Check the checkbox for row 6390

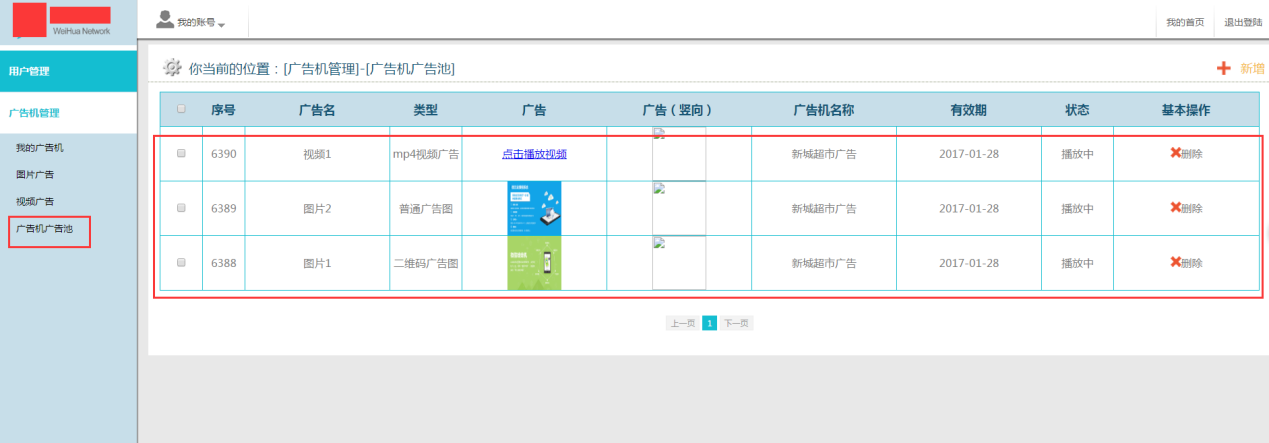coord(181,154)
